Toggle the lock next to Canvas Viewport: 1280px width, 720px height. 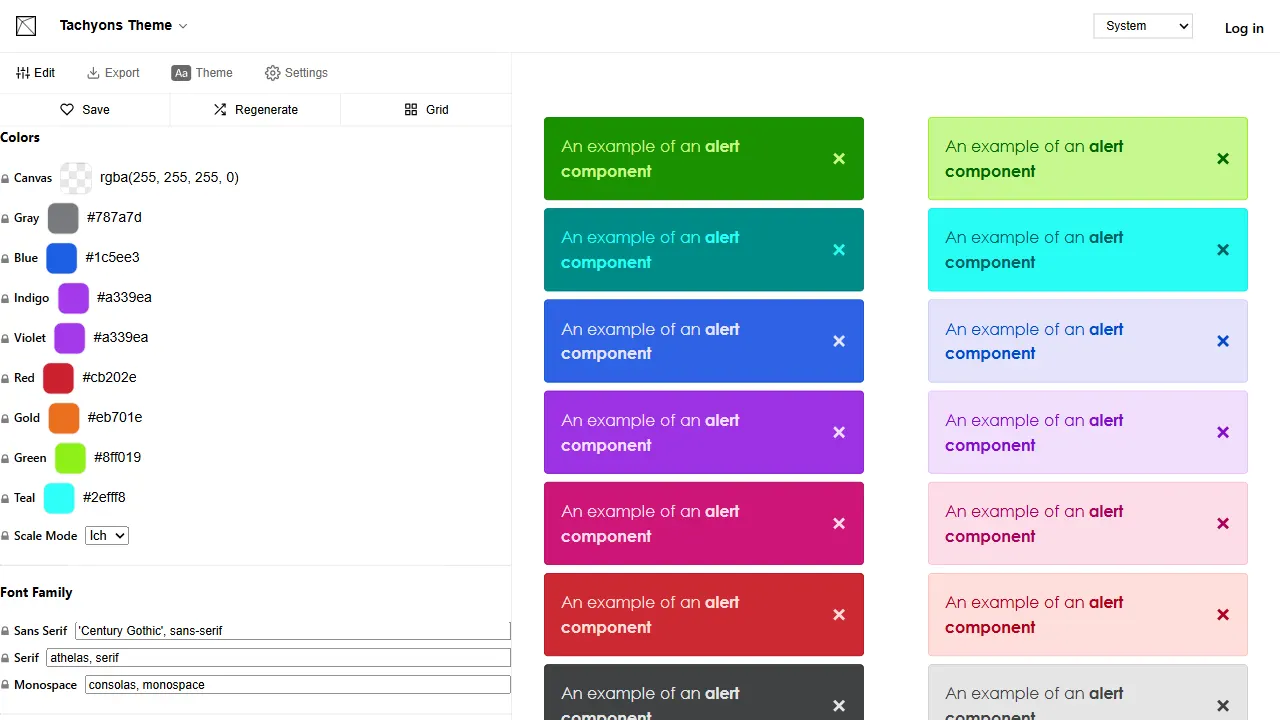[5, 179]
